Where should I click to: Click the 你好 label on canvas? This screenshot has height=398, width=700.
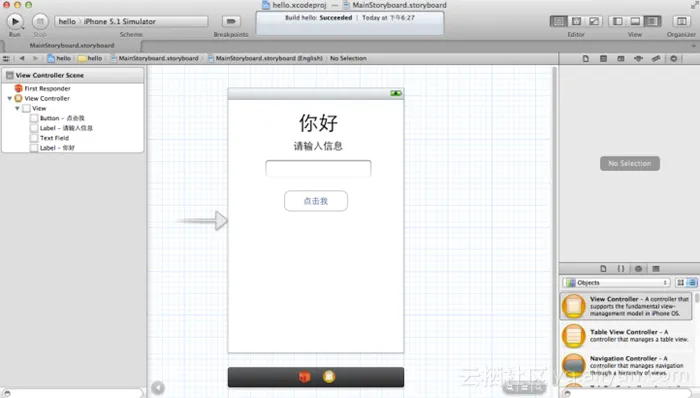tap(318, 123)
